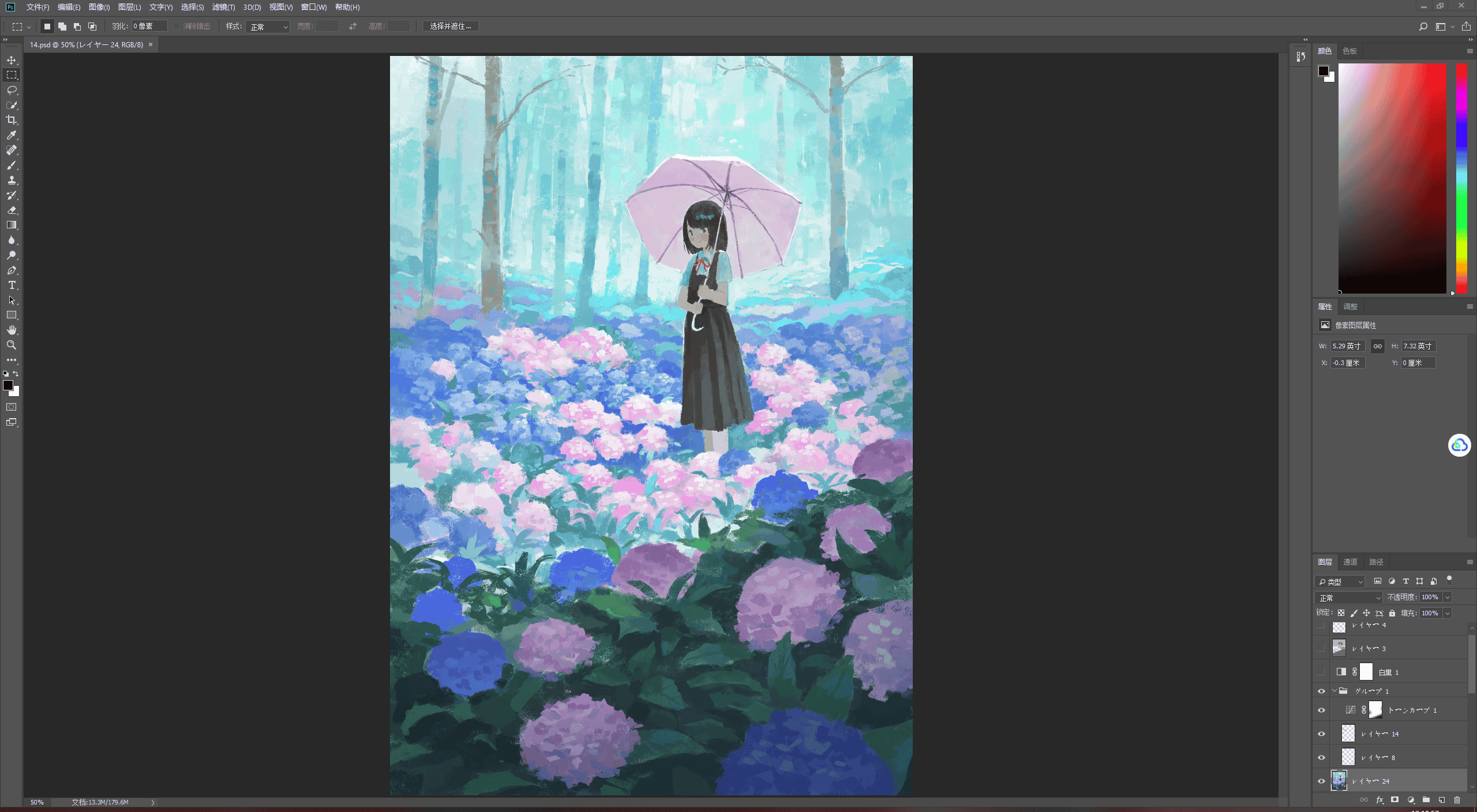Open the 不透明度 opacity dropdown arrow
This screenshot has height=812, width=1477.
(x=1448, y=597)
